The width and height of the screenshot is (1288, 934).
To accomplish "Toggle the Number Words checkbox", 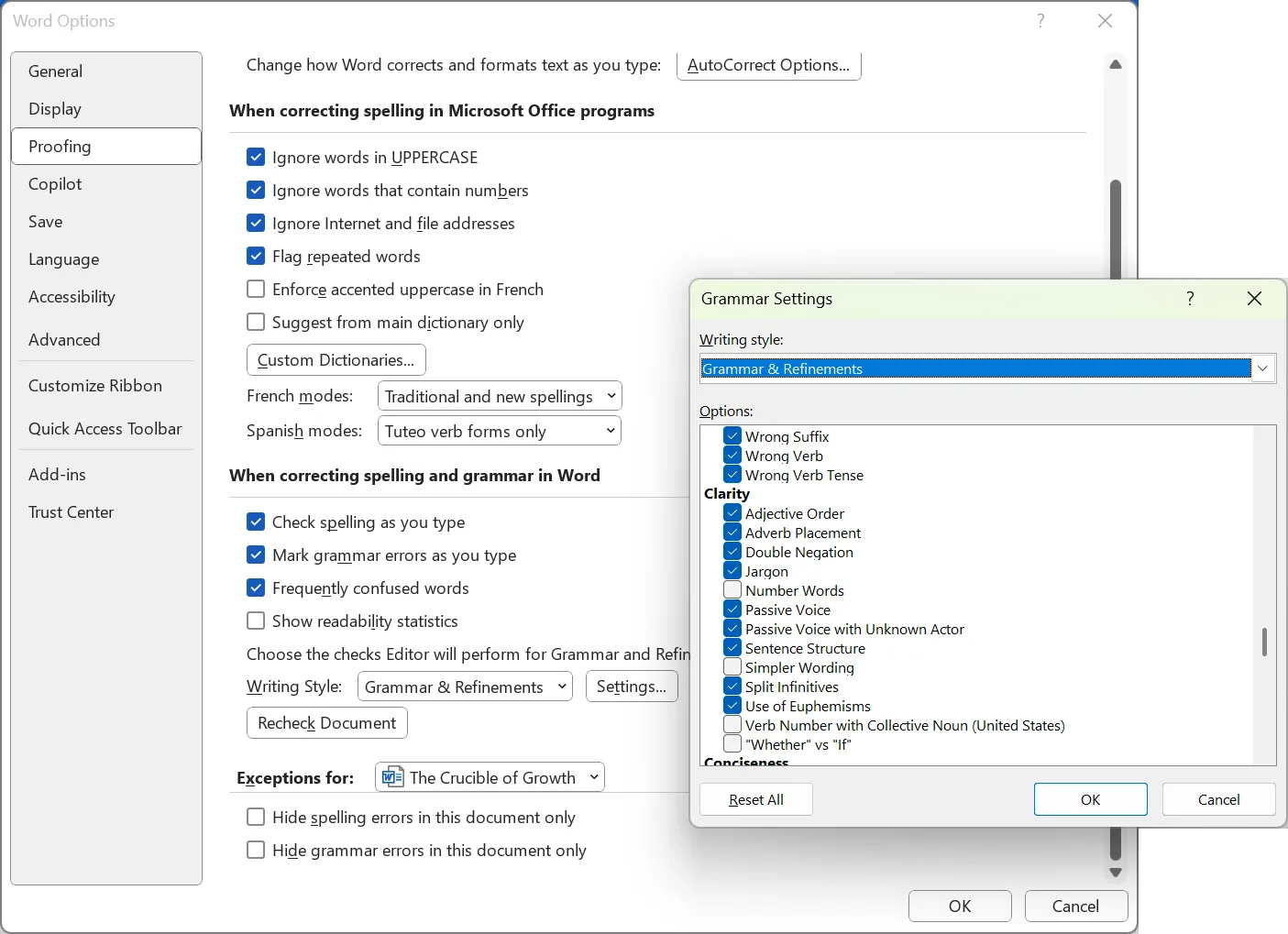I will click(732, 590).
